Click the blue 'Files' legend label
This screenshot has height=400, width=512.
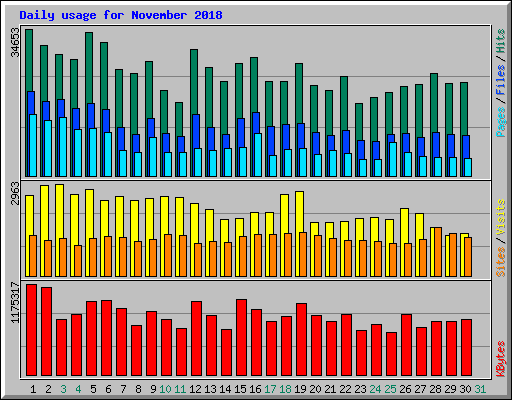click(x=500, y=80)
